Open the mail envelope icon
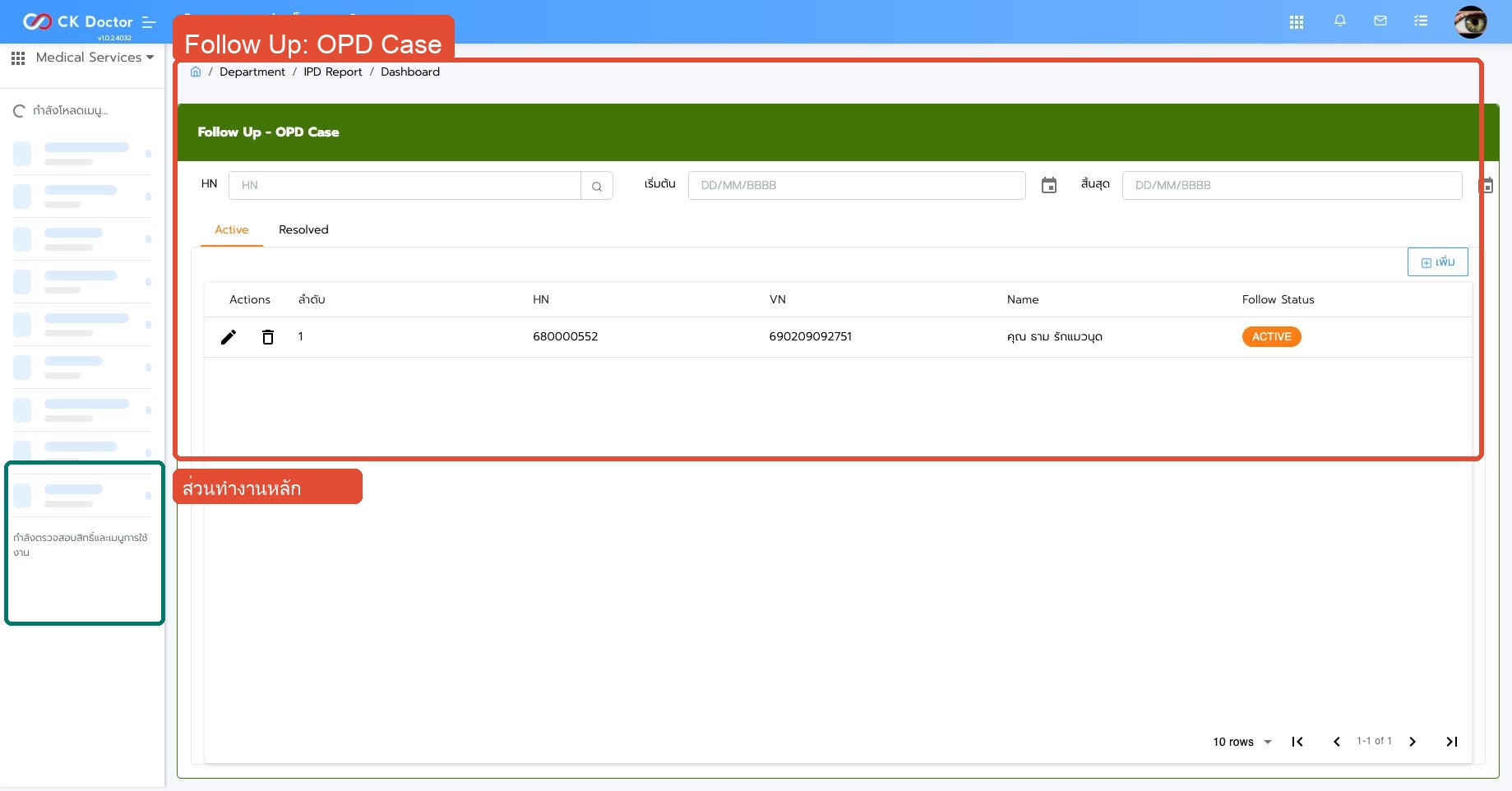Screen dimensions: 1512x791 (x=1380, y=21)
